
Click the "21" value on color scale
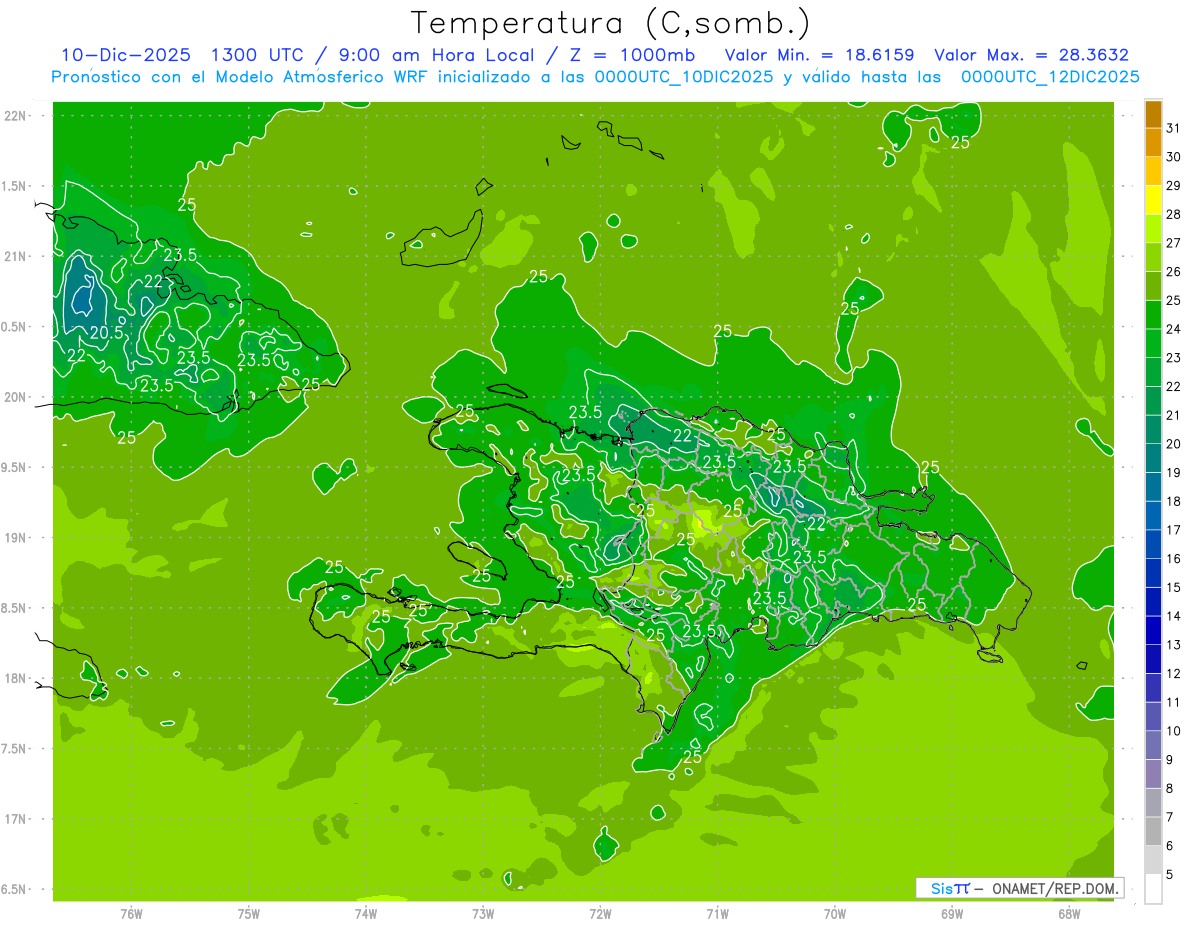1174,415
